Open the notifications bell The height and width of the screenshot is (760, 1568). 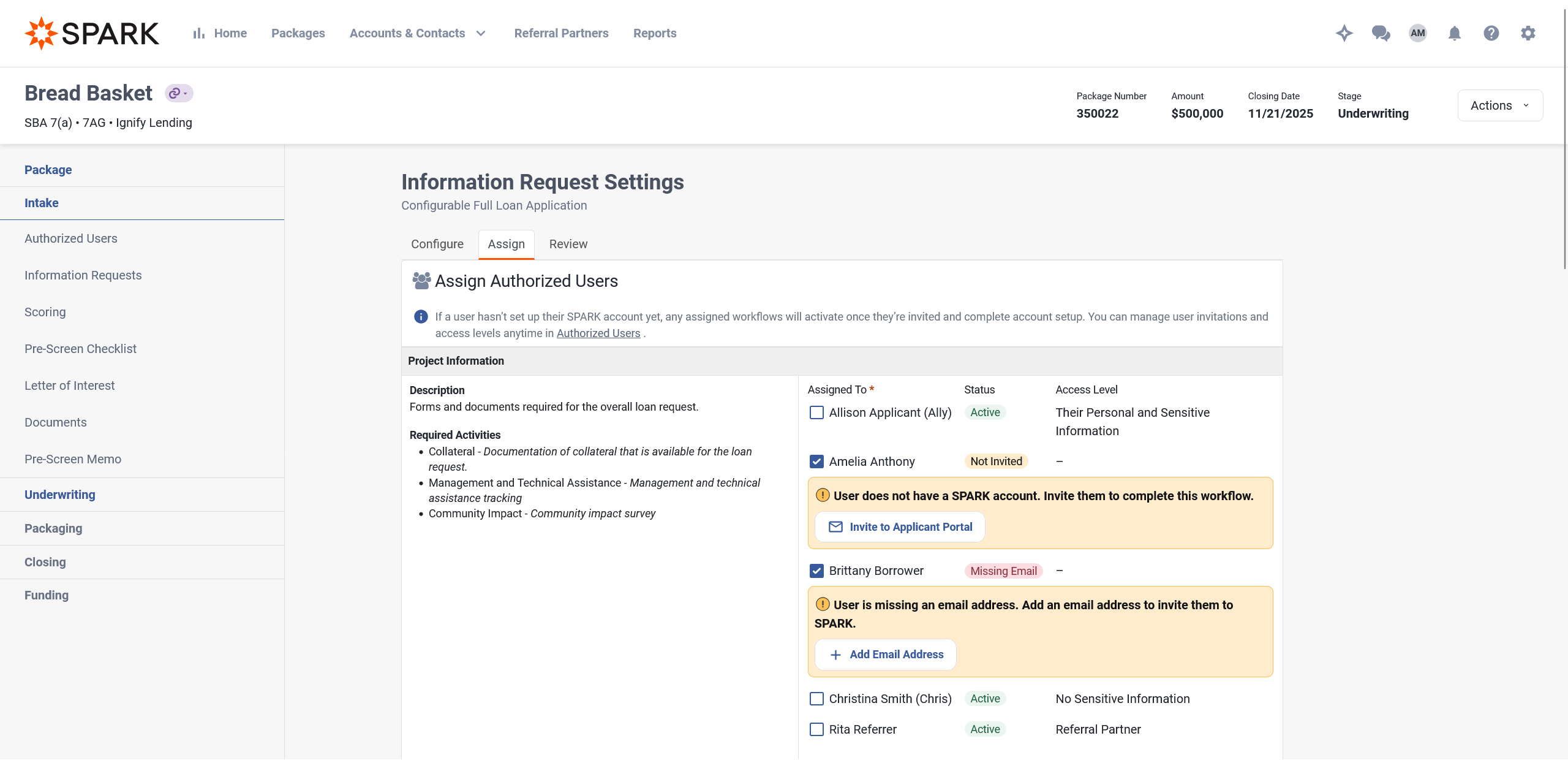coord(1454,33)
